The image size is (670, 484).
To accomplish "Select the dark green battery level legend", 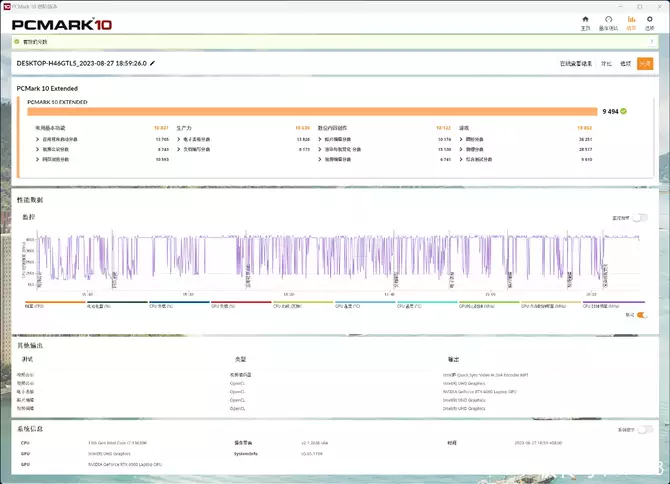I will 117,304.
